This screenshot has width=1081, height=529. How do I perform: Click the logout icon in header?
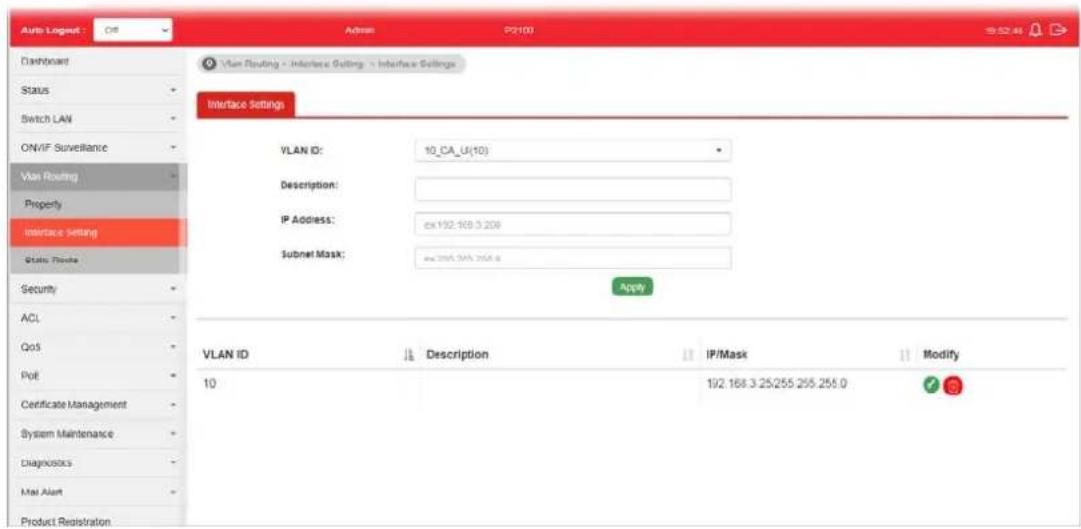1057,30
